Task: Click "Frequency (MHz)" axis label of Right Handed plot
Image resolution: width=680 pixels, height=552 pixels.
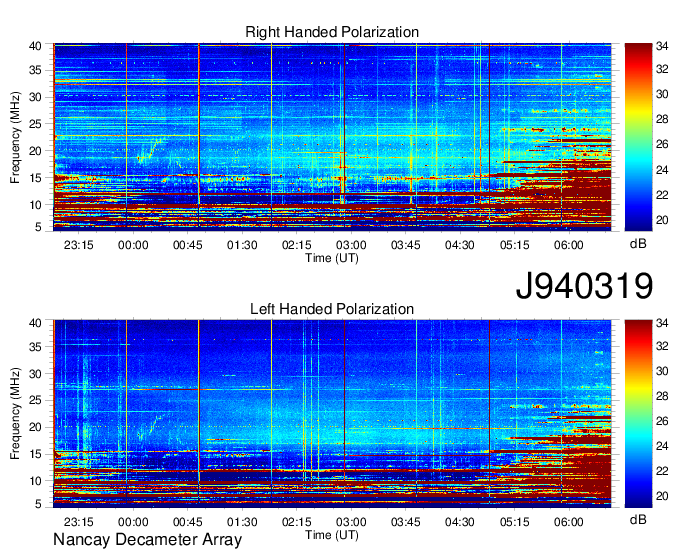Action: click(15, 137)
